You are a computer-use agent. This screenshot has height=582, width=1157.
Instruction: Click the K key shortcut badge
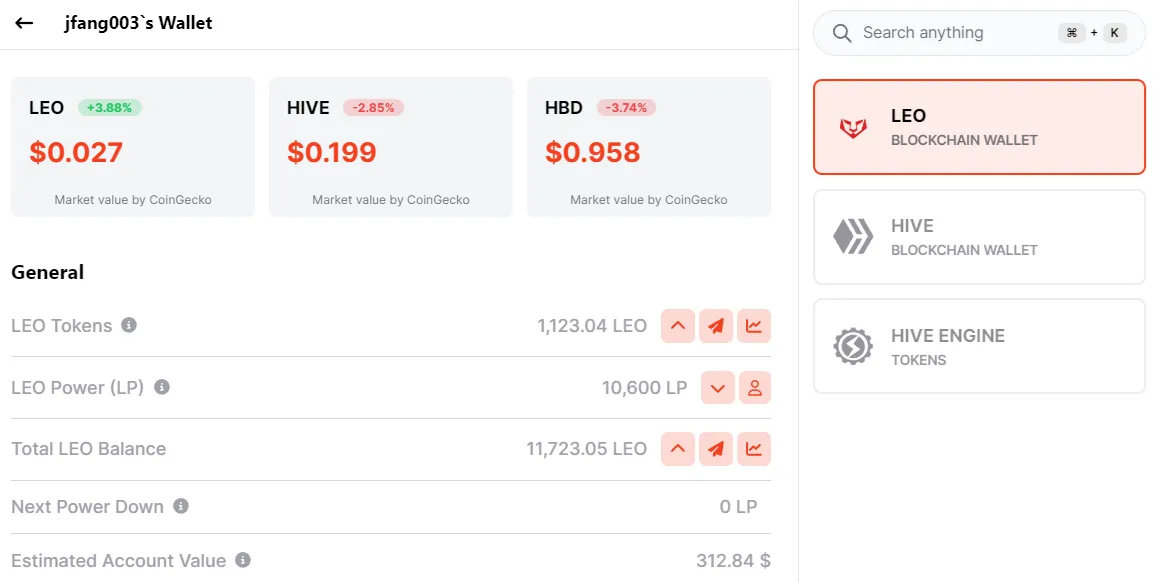click(x=1114, y=32)
